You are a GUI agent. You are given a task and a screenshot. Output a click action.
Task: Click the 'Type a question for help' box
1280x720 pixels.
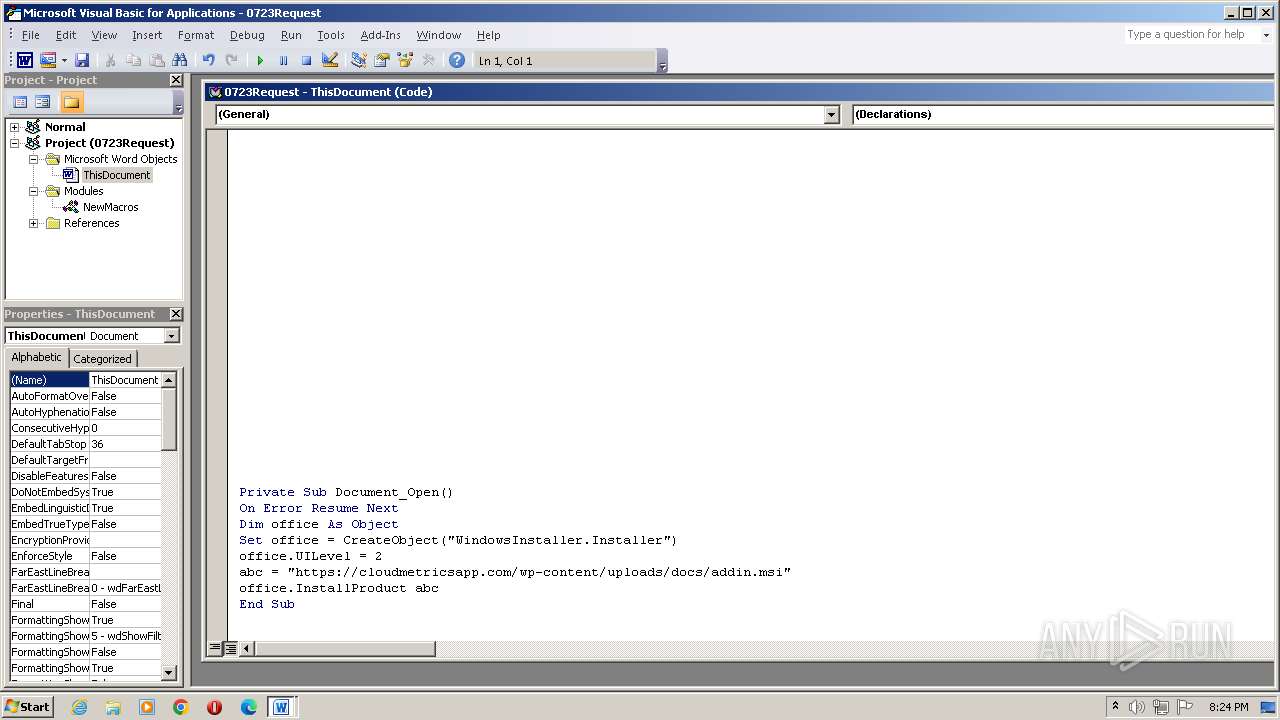point(1190,35)
